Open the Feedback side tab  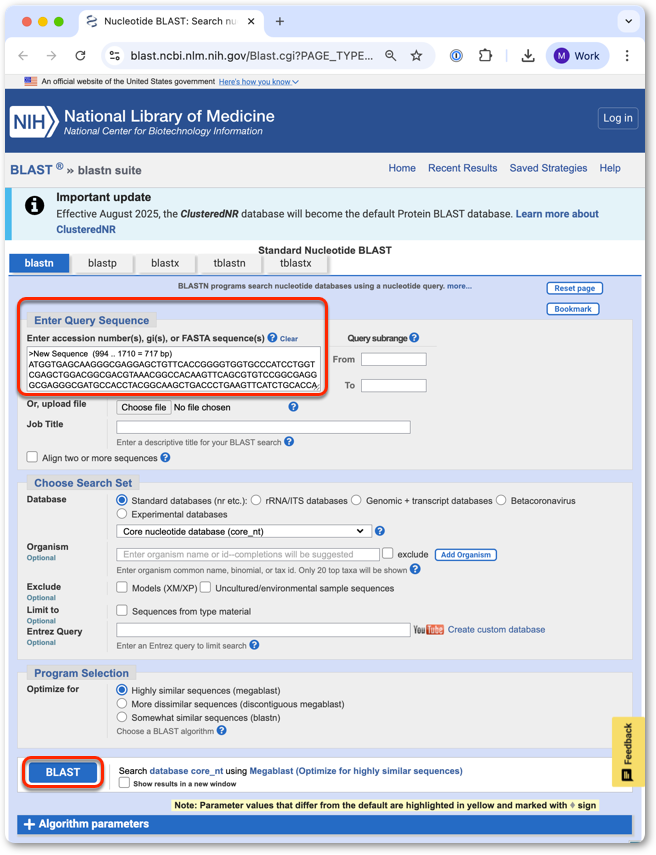tap(628, 751)
